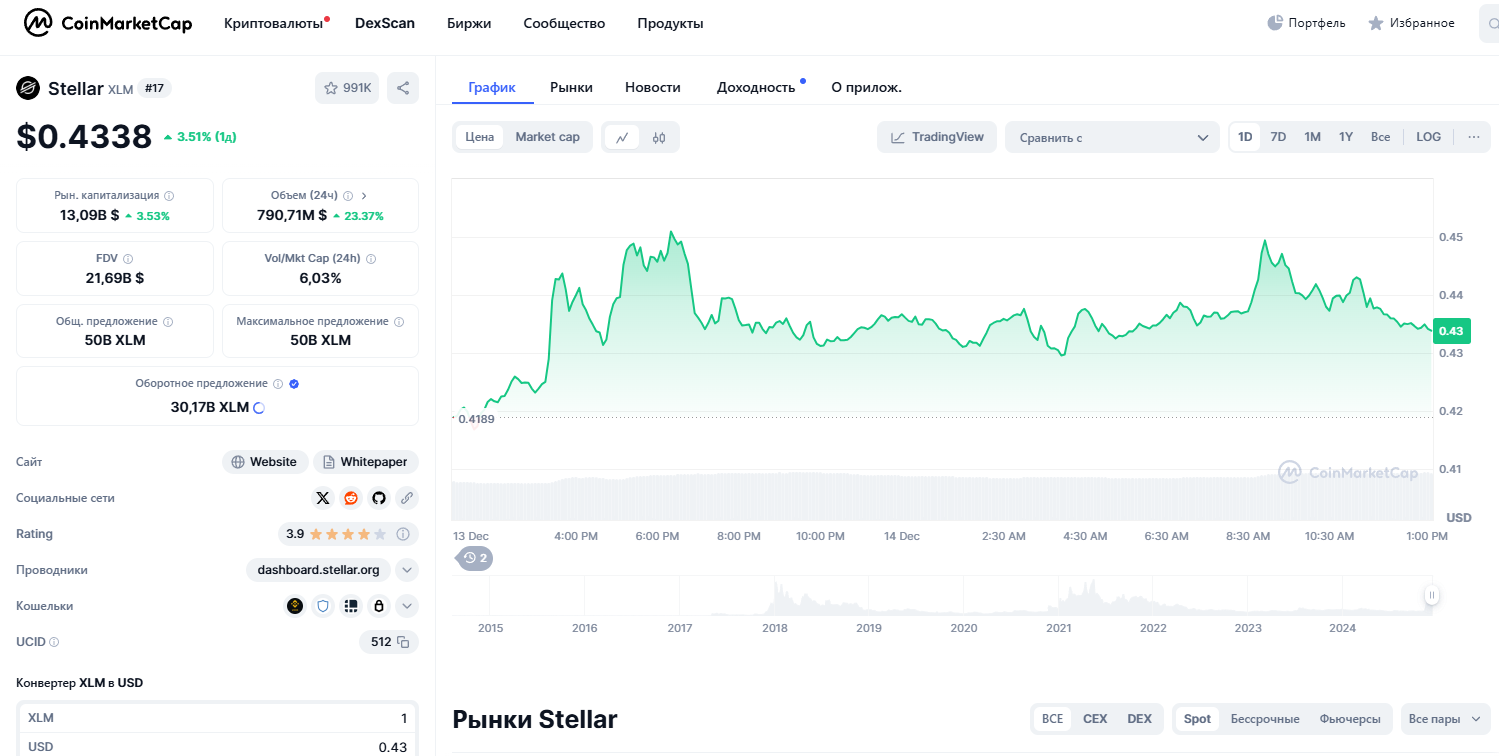Toggle LOG scale on chart
The image size is (1499, 756).
1429,137
